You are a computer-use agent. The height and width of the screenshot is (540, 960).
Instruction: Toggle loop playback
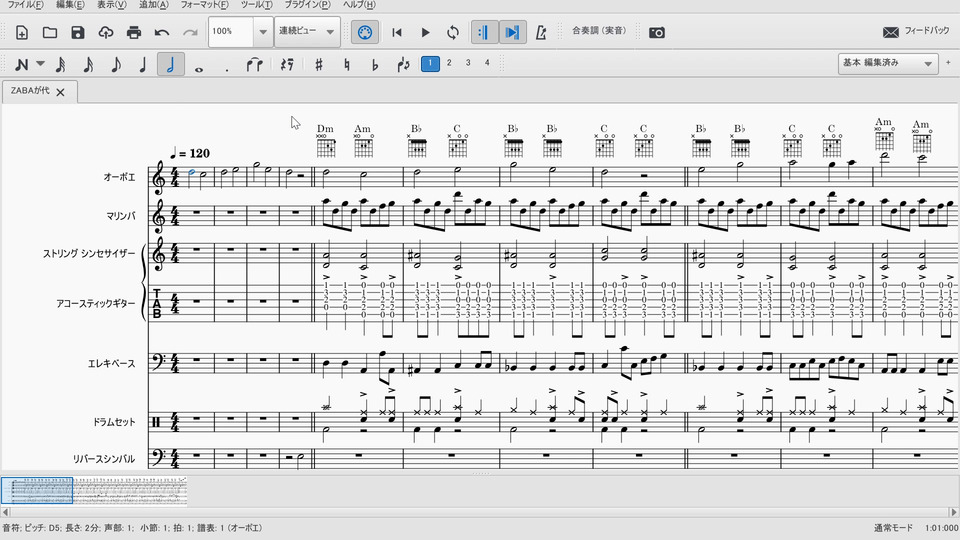tap(453, 32)
